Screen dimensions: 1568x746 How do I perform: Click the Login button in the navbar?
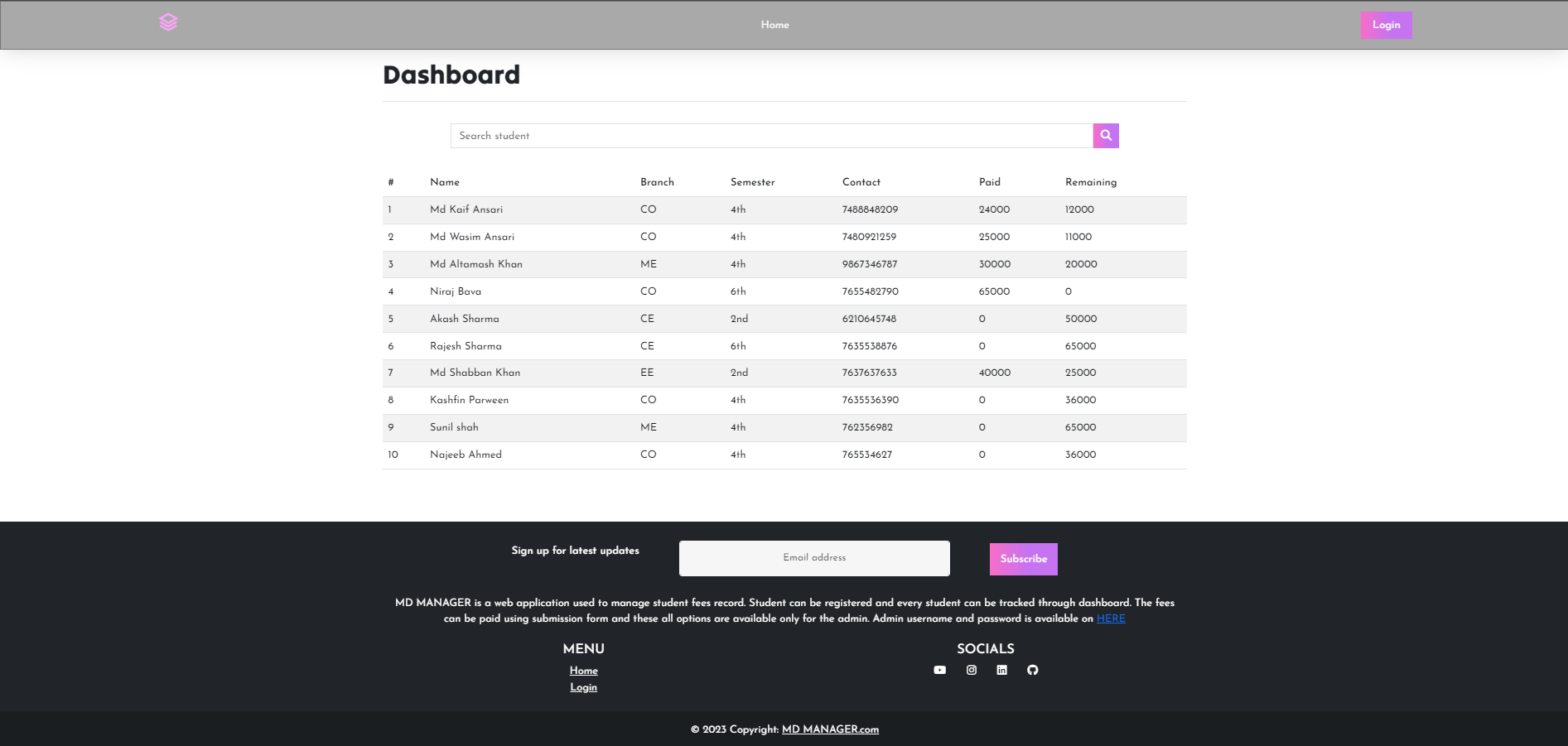click(1387, 25)
